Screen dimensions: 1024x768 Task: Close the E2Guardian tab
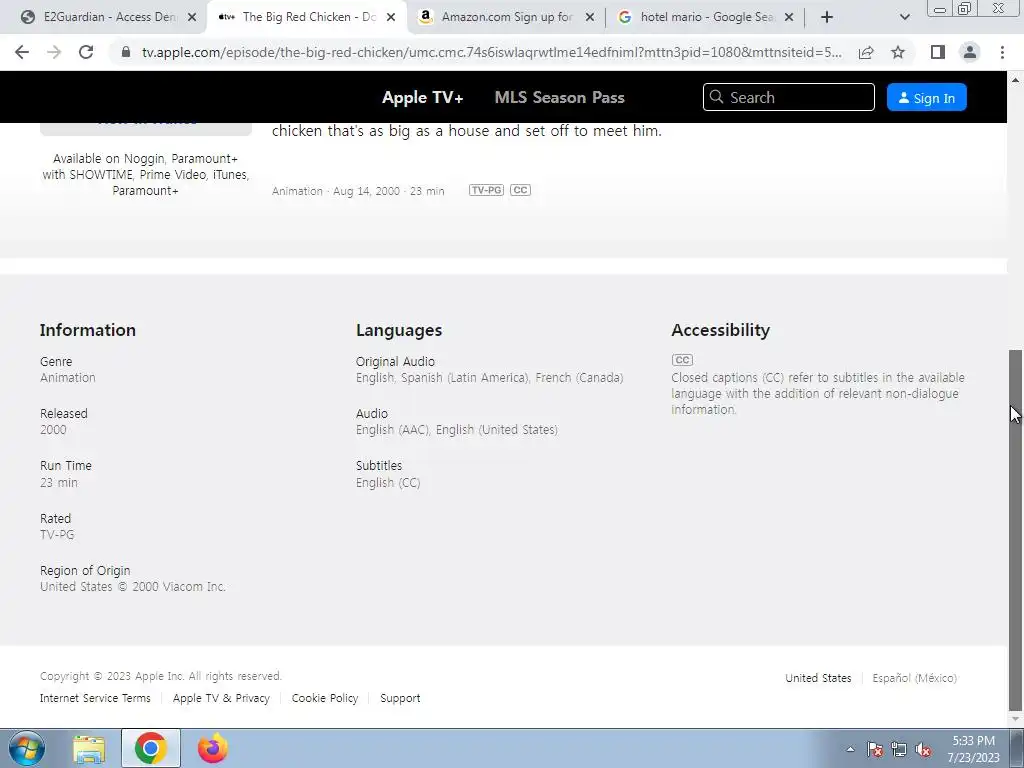point(192,17)
